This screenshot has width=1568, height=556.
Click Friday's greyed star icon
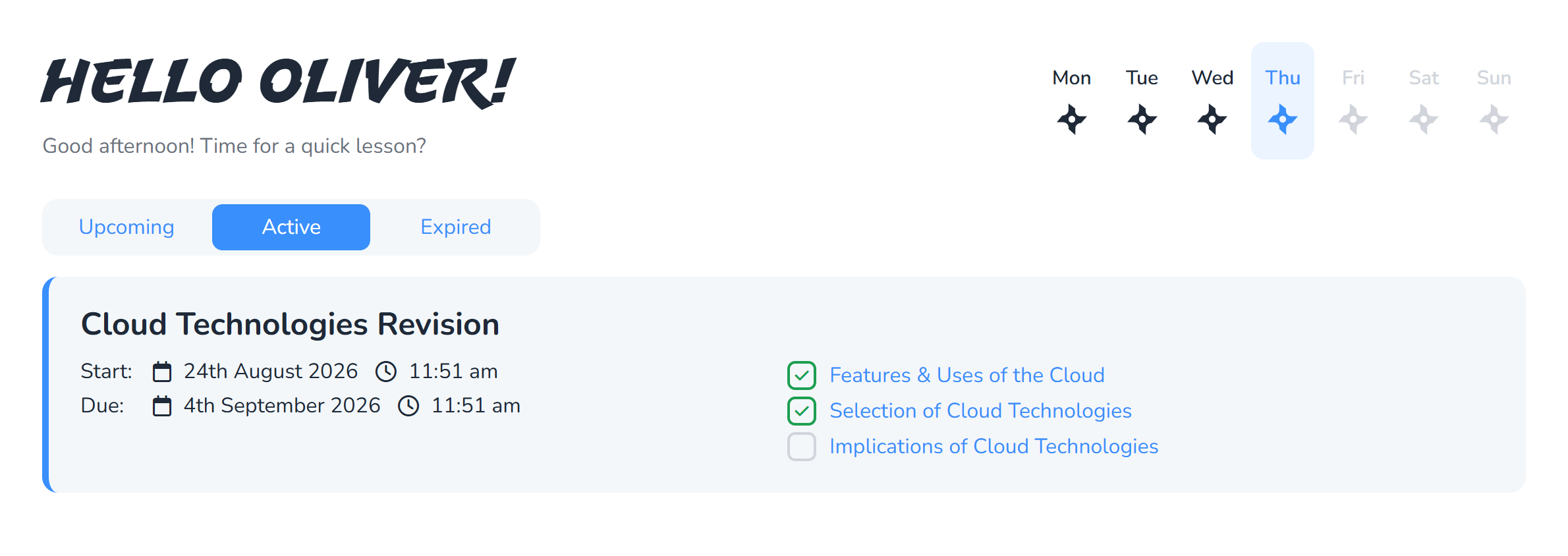(1353, 119)
